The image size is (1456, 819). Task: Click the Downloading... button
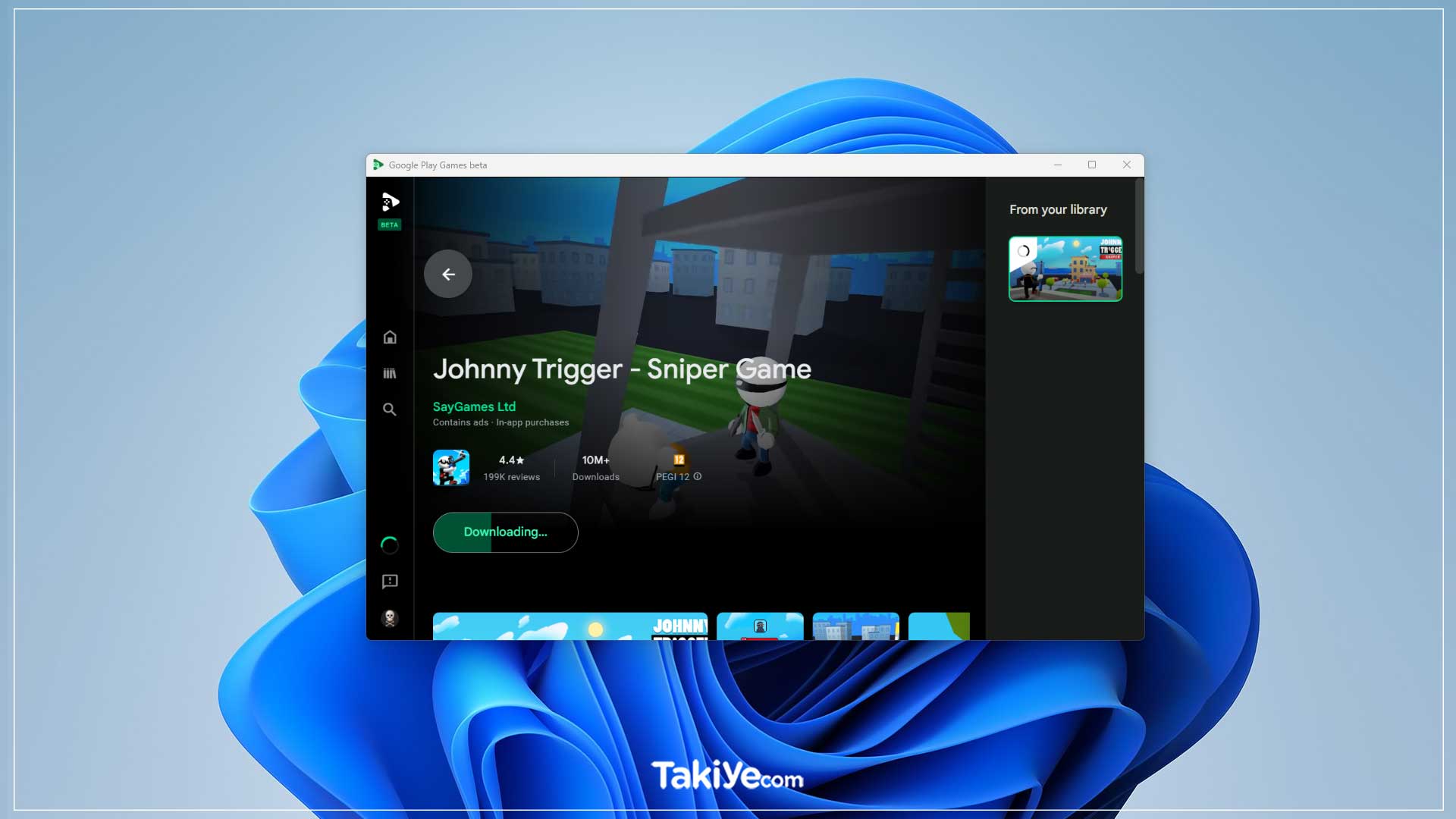coord(505,532)
